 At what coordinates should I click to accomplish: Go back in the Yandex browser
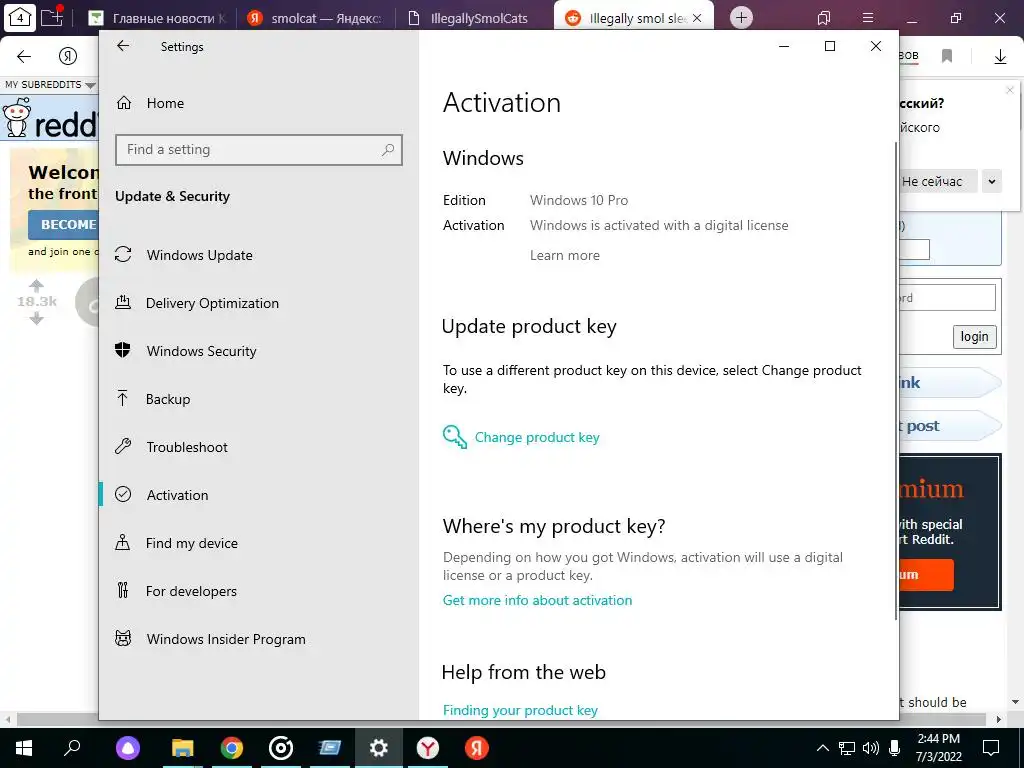click(24, 57)
